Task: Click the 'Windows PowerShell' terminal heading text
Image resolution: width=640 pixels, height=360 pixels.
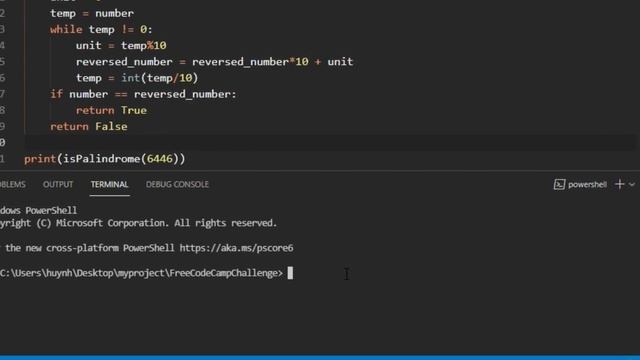Action: click(38, 210)
